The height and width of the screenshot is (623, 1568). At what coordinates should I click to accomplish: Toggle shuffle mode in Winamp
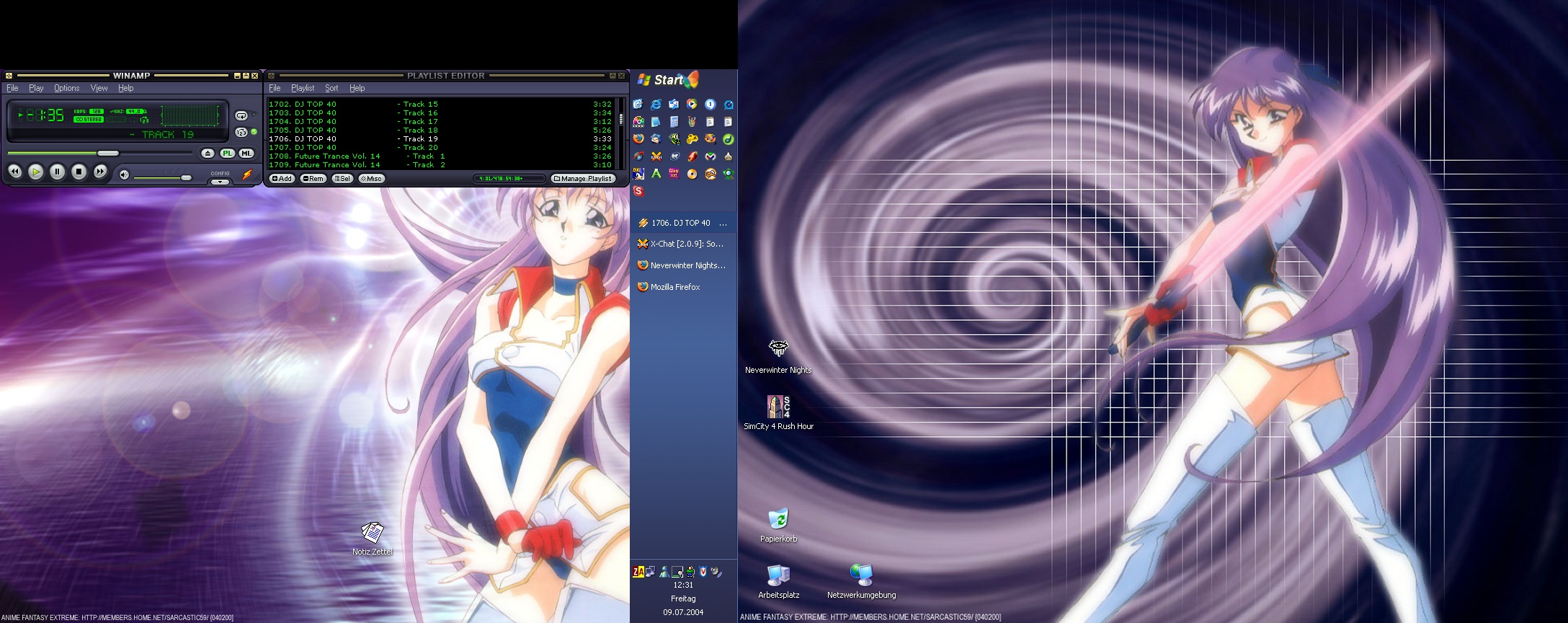(x=241, y=133)
